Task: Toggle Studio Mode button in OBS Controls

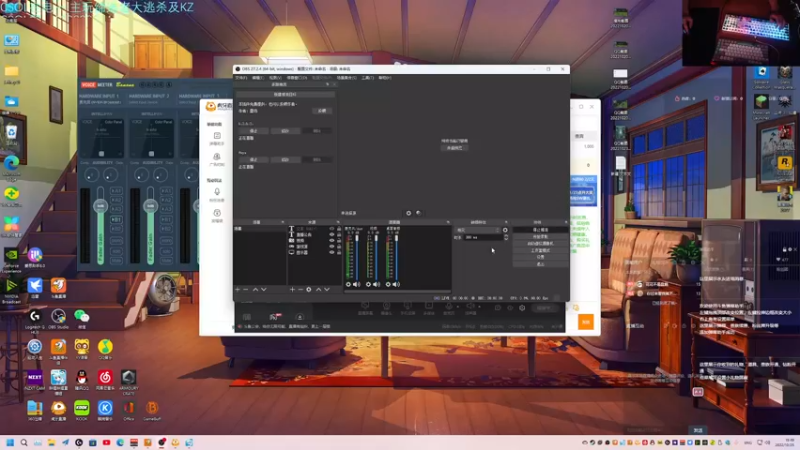Action: pos(540,251)
